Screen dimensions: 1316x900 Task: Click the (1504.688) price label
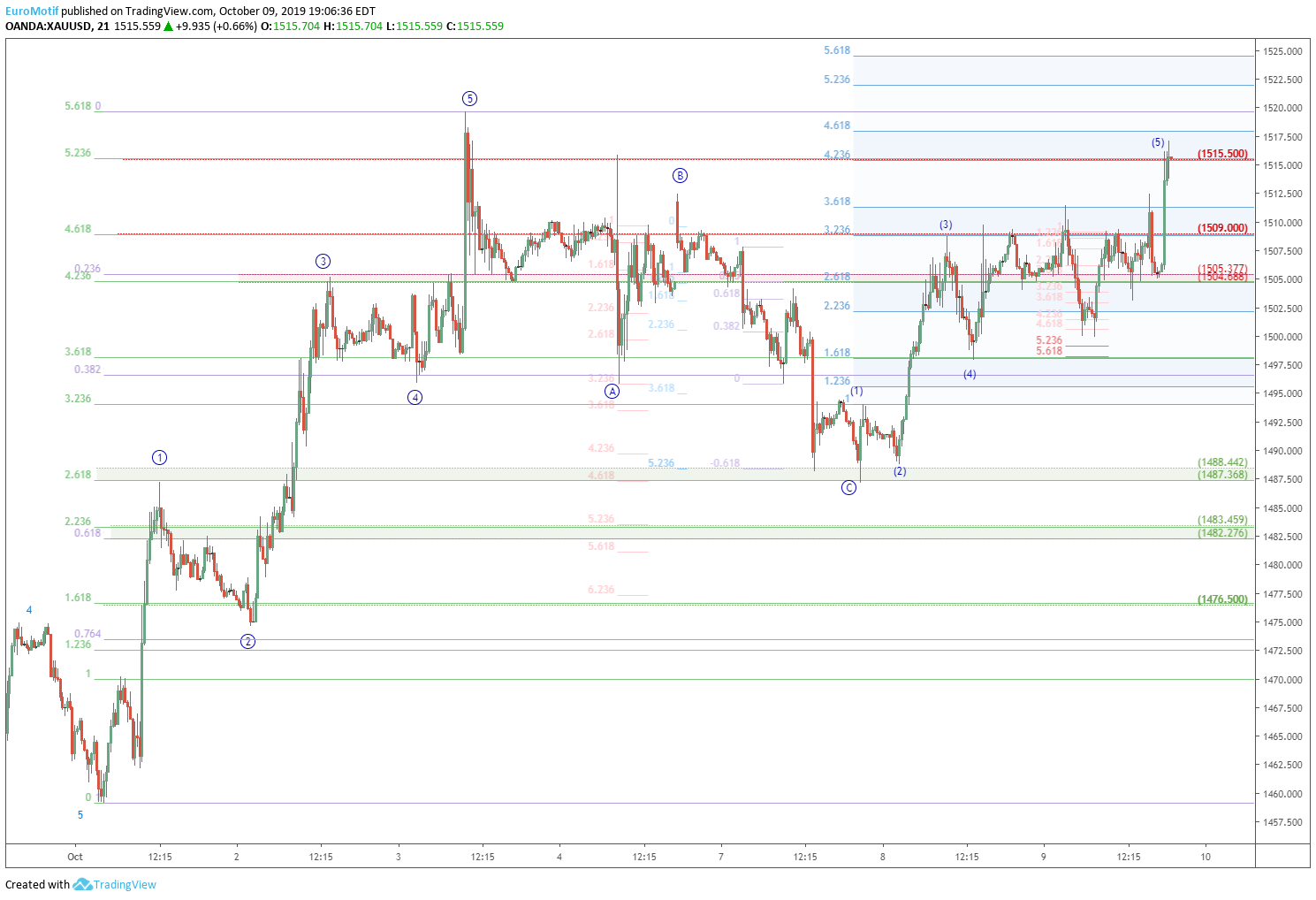[1223, 277]
